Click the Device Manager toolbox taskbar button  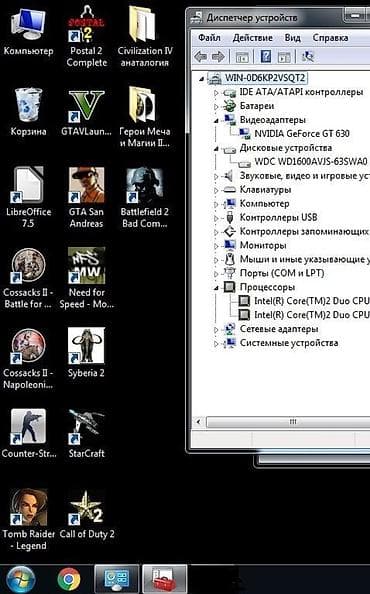[164, 579]
